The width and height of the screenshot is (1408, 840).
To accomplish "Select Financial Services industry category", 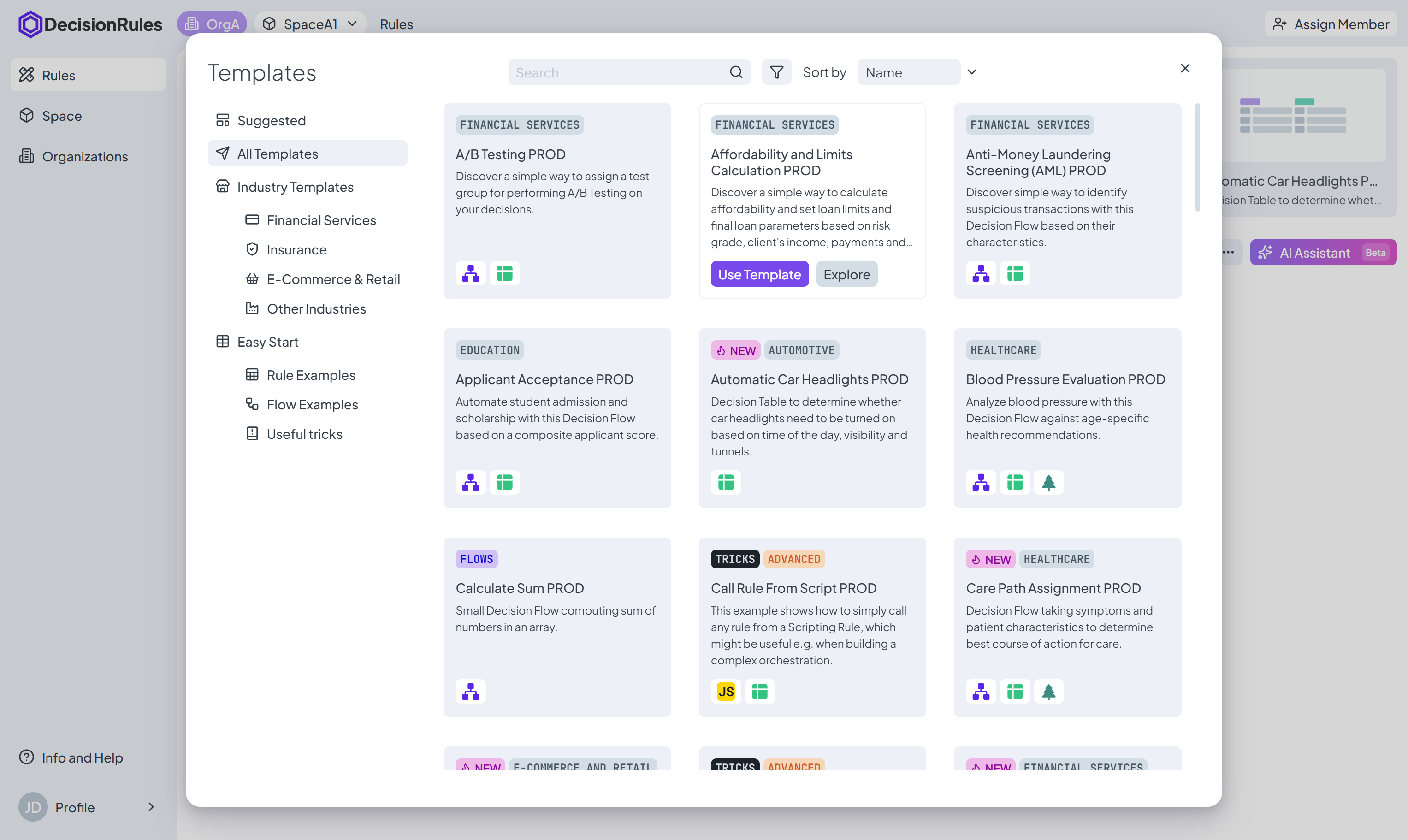I will pyautogui.click(x=321, y=219).
